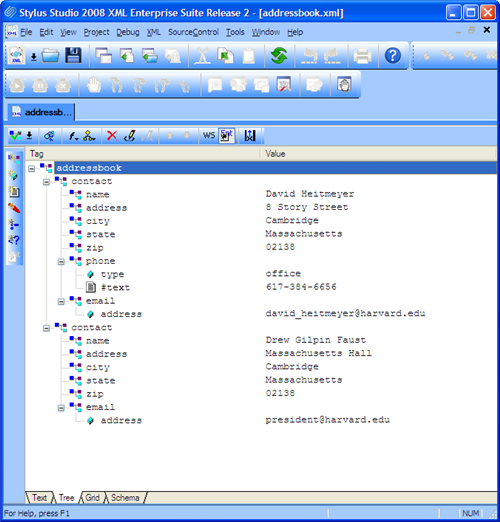Click the red marker icon in left sidebar
The image size is (500, 522).
14,208
